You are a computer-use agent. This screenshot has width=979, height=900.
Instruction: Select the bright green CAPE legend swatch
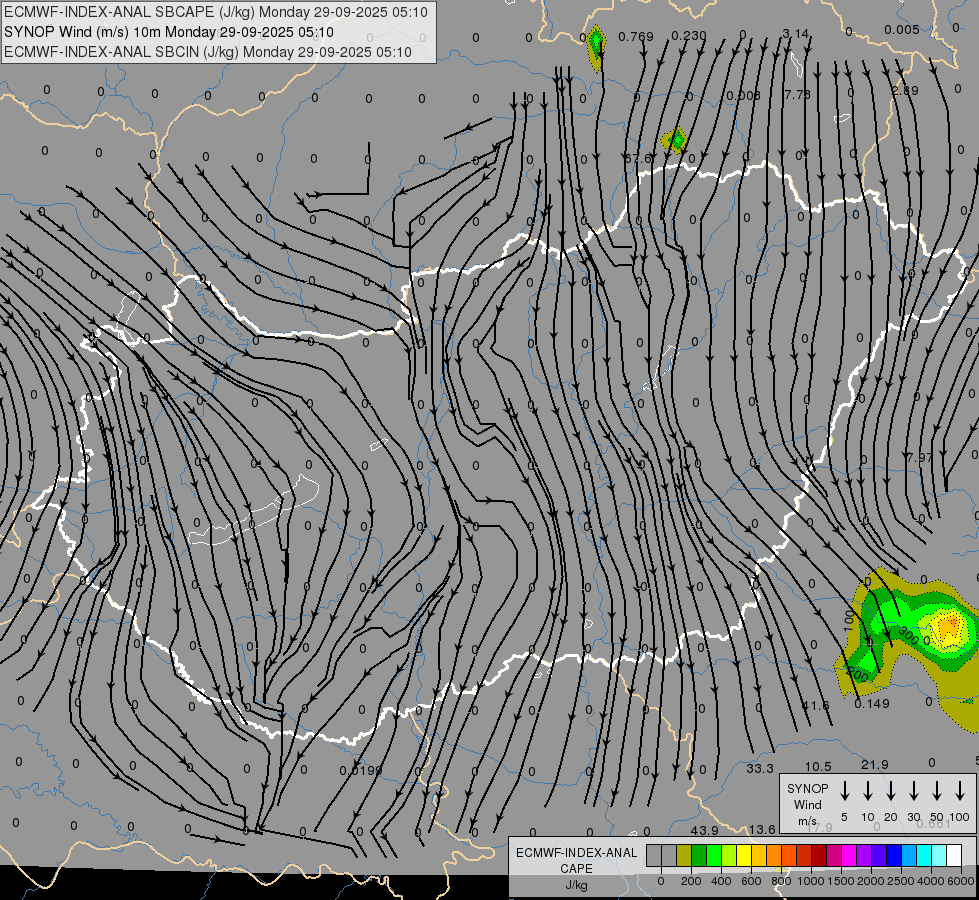click(x=714, y=855)
